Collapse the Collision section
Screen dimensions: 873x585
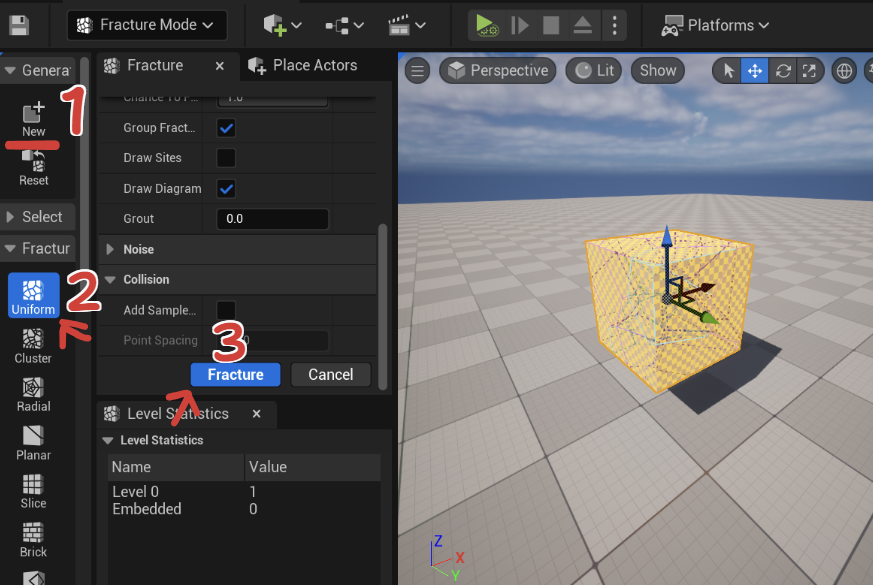point(110,279)
